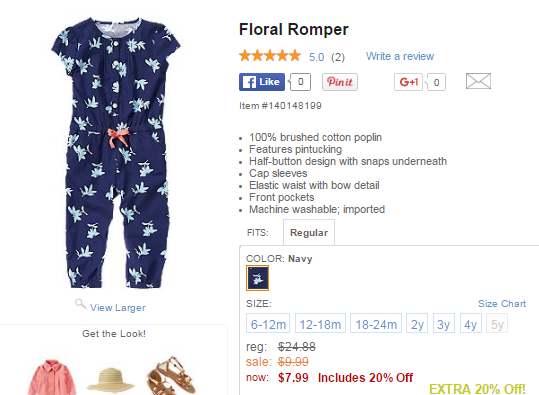This screenshot has height=395, width=539.
Task: Choose size 3y option
Action: pos(444,323)
